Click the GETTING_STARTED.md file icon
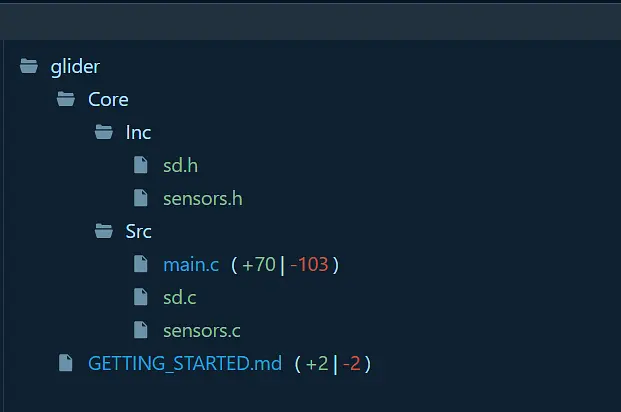Screen dimensions: 621x412 click(x=66, y=363)
